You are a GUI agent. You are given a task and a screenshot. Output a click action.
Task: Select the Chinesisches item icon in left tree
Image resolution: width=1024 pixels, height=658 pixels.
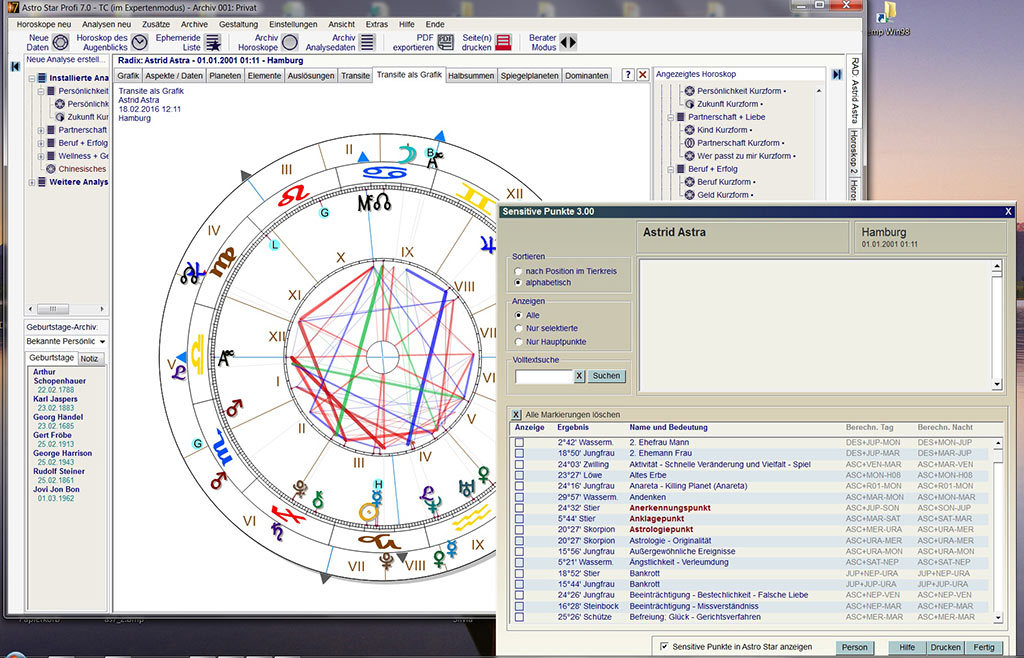tap(50, 169)
